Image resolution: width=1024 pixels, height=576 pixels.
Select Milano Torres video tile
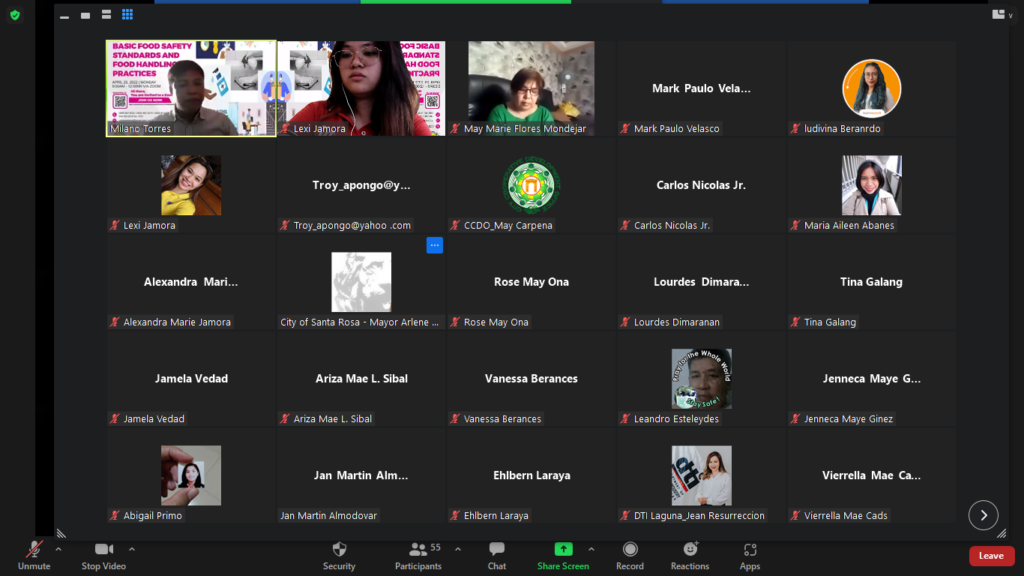[x=191, y=88]
